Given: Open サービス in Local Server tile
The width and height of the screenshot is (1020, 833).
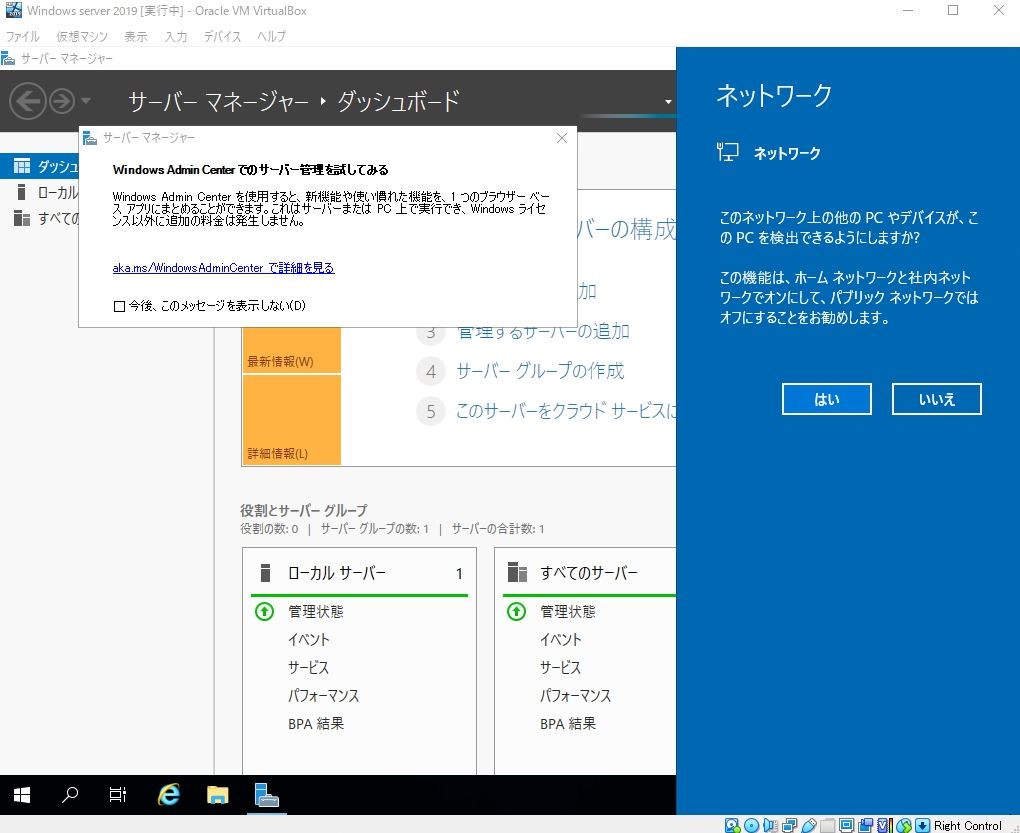Looking at the screenshot, I should [x=309, y=668].
